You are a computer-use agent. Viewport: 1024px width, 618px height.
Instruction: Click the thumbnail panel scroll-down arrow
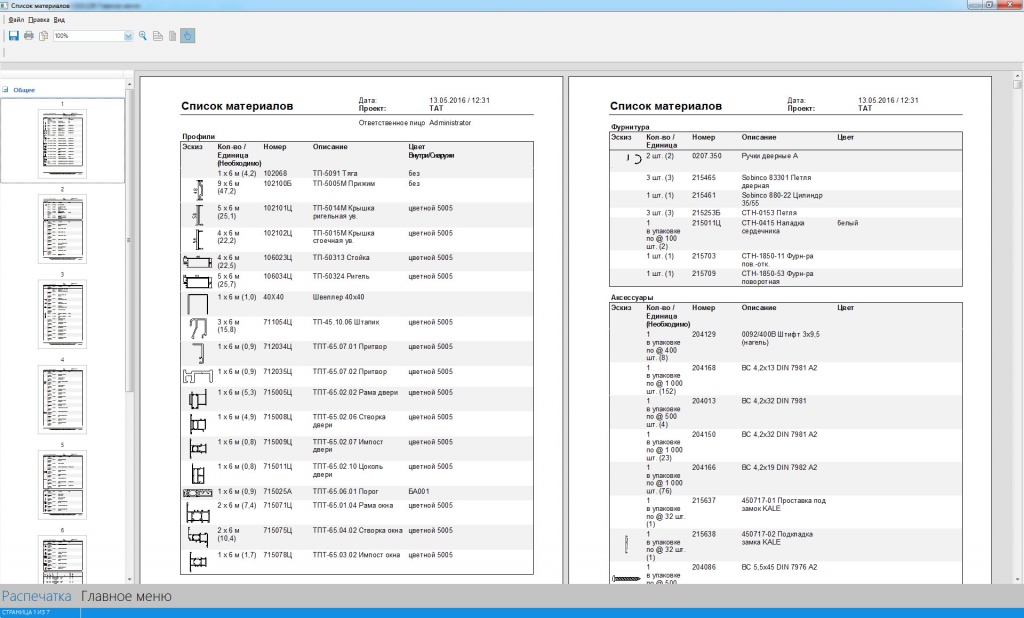[x=129, y=579]
